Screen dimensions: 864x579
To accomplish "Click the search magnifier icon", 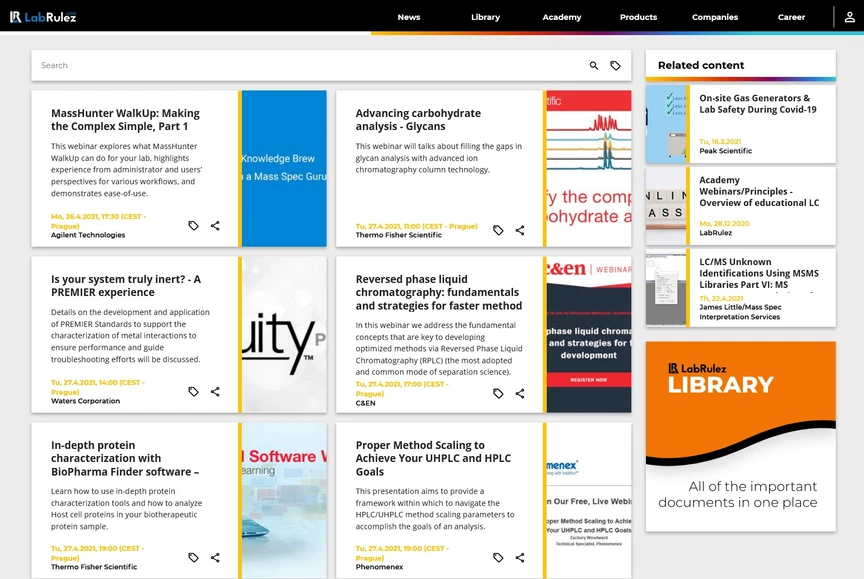I will [x=593, y=66].
